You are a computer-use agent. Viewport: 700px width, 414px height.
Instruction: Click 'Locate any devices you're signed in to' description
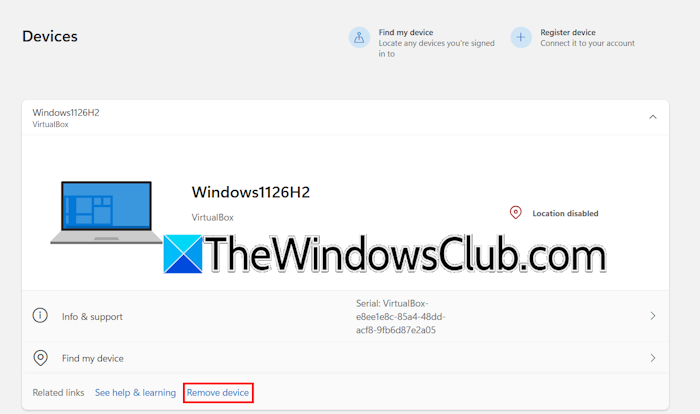tap(436, 48)
